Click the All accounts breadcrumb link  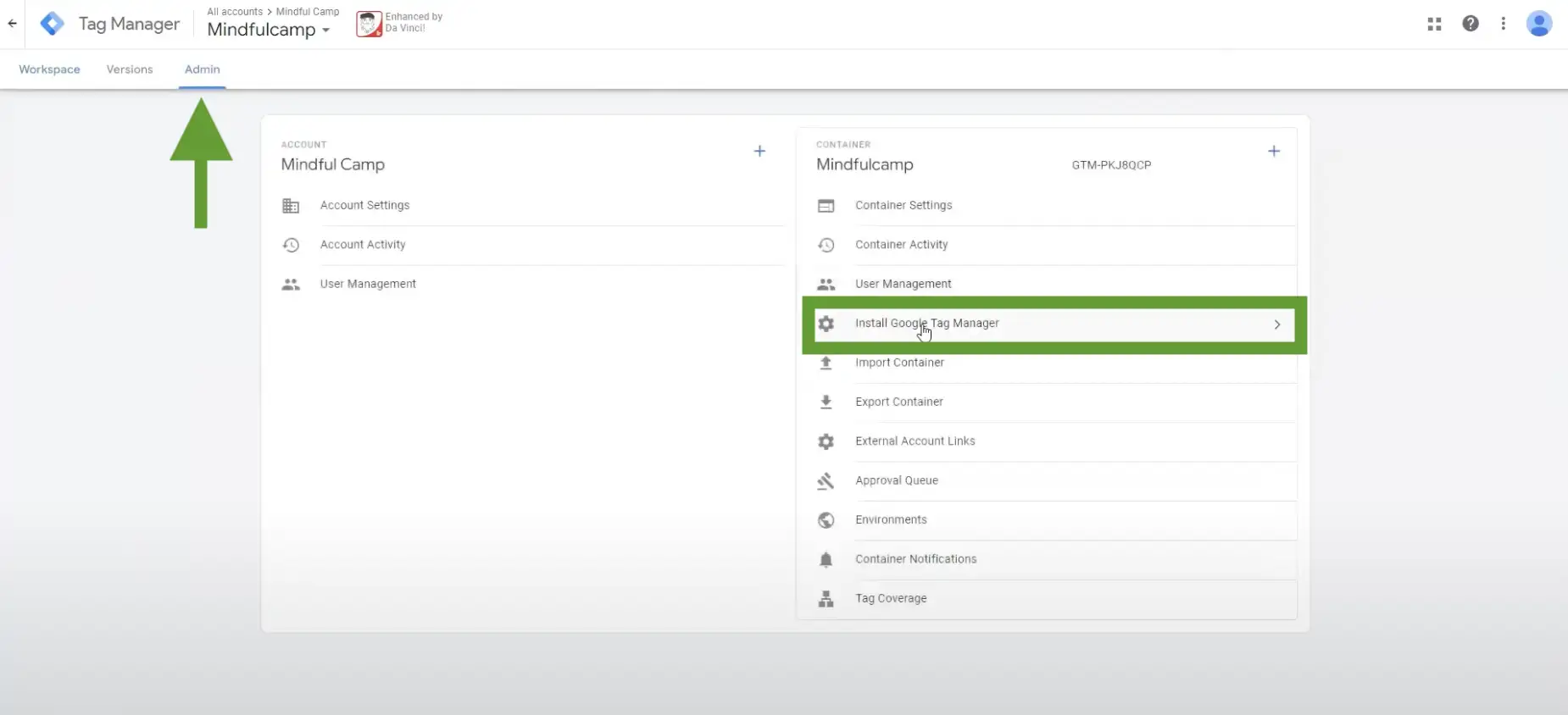coord(235,12)
